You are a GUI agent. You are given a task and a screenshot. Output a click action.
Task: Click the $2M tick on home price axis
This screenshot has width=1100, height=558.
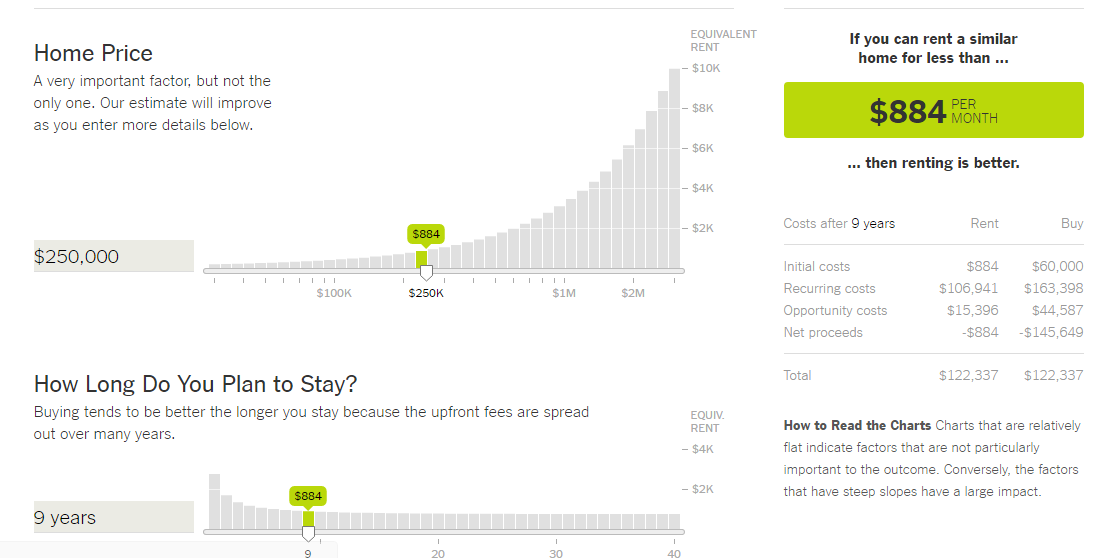point(633,293)
